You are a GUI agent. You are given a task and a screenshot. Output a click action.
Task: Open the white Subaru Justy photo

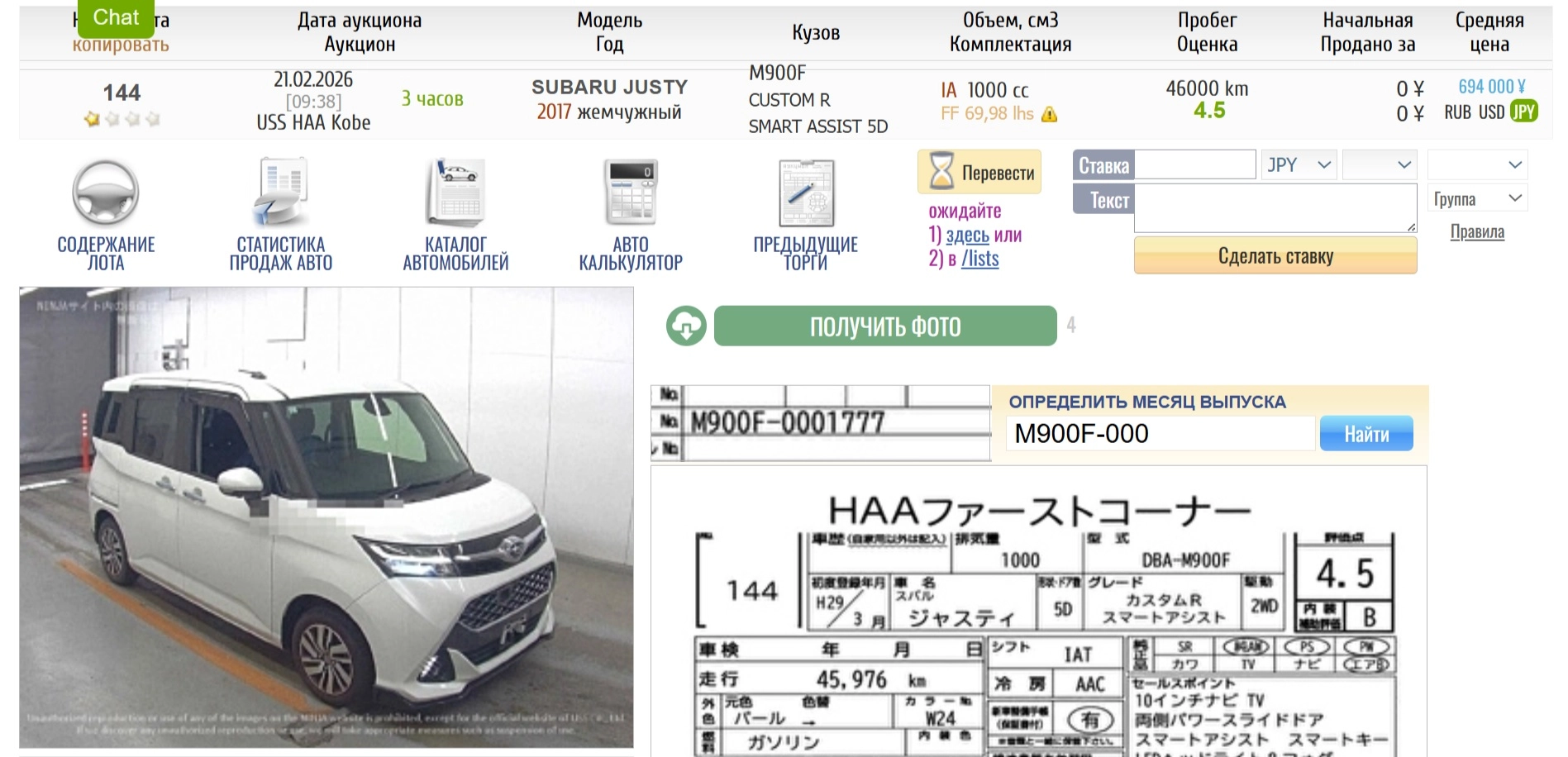[326, 517]
